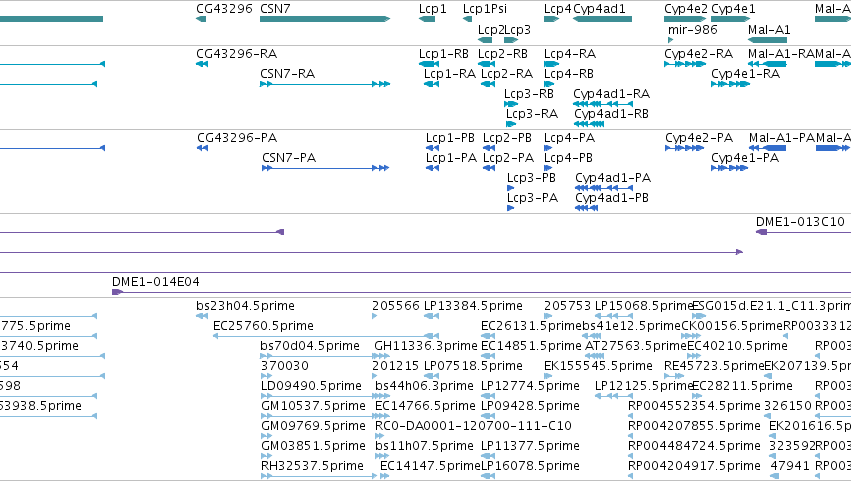The width and height of the screenshot is (851, 481).
Task: Select the Lcp2-PB protein label
Action: (x=507, y=138)
